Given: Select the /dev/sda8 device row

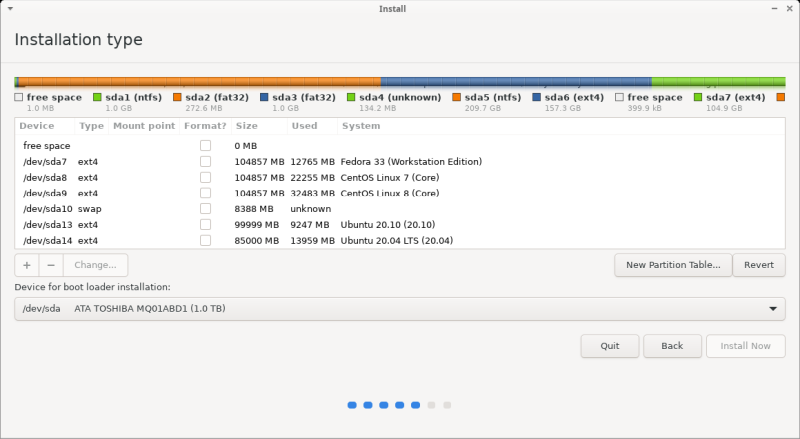Looking at the screenshot, I should pos(399,177).
